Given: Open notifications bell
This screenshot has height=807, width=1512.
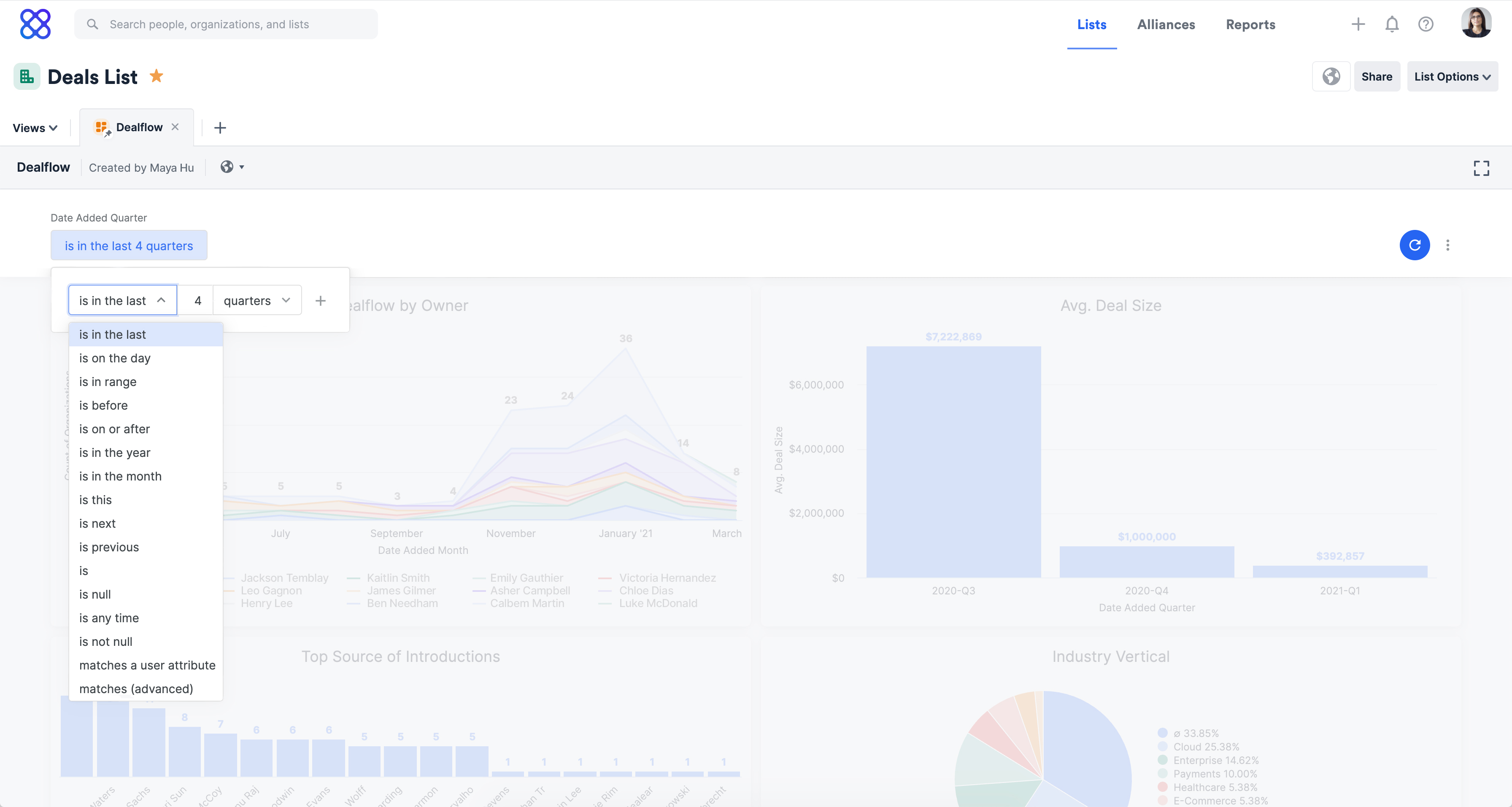Looking at the screenshot, I should 1392,24.
